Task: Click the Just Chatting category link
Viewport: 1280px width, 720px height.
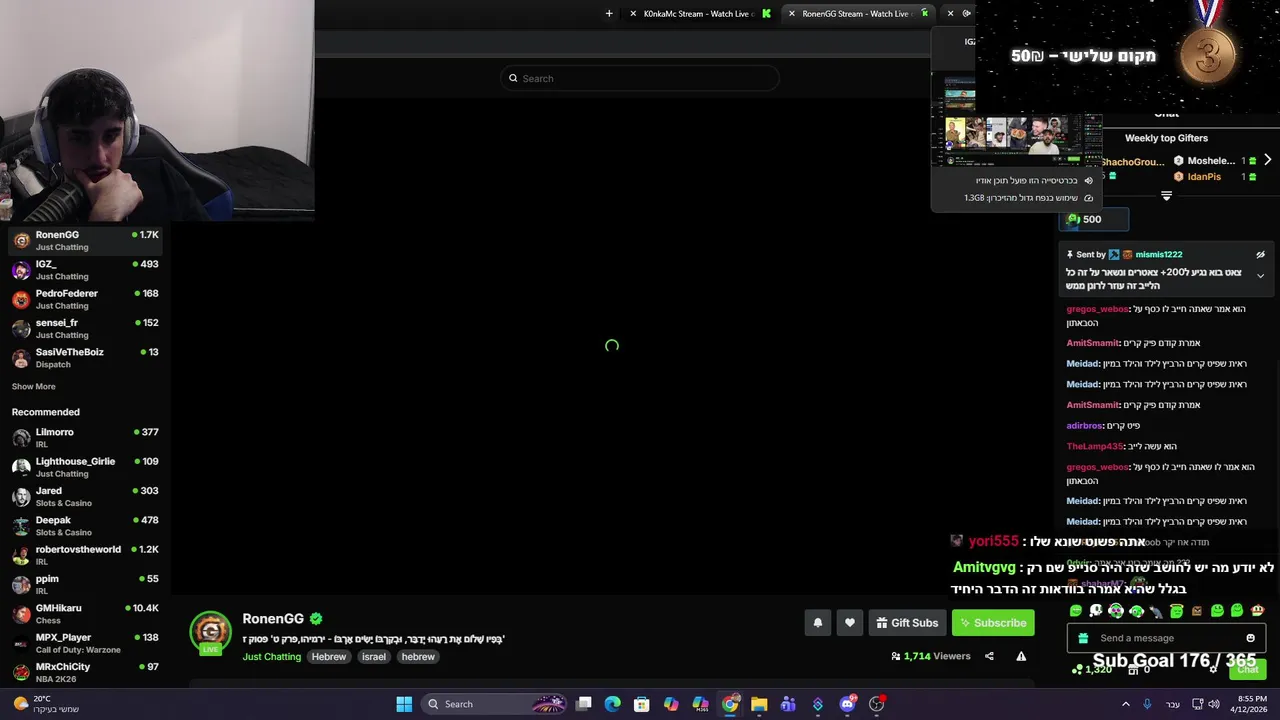Action: coord(271,657)
